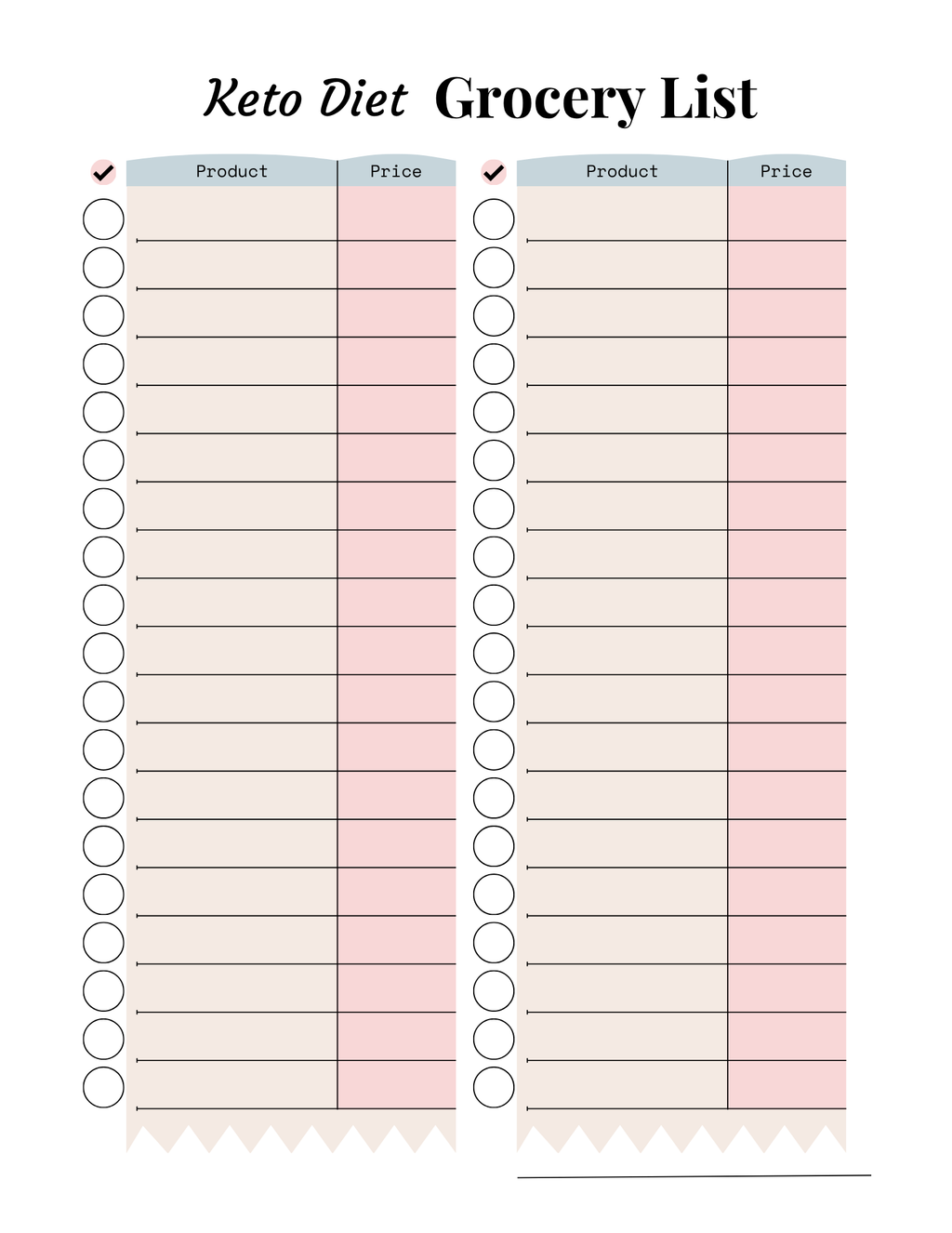Tick the last circle in left column

103,1087
